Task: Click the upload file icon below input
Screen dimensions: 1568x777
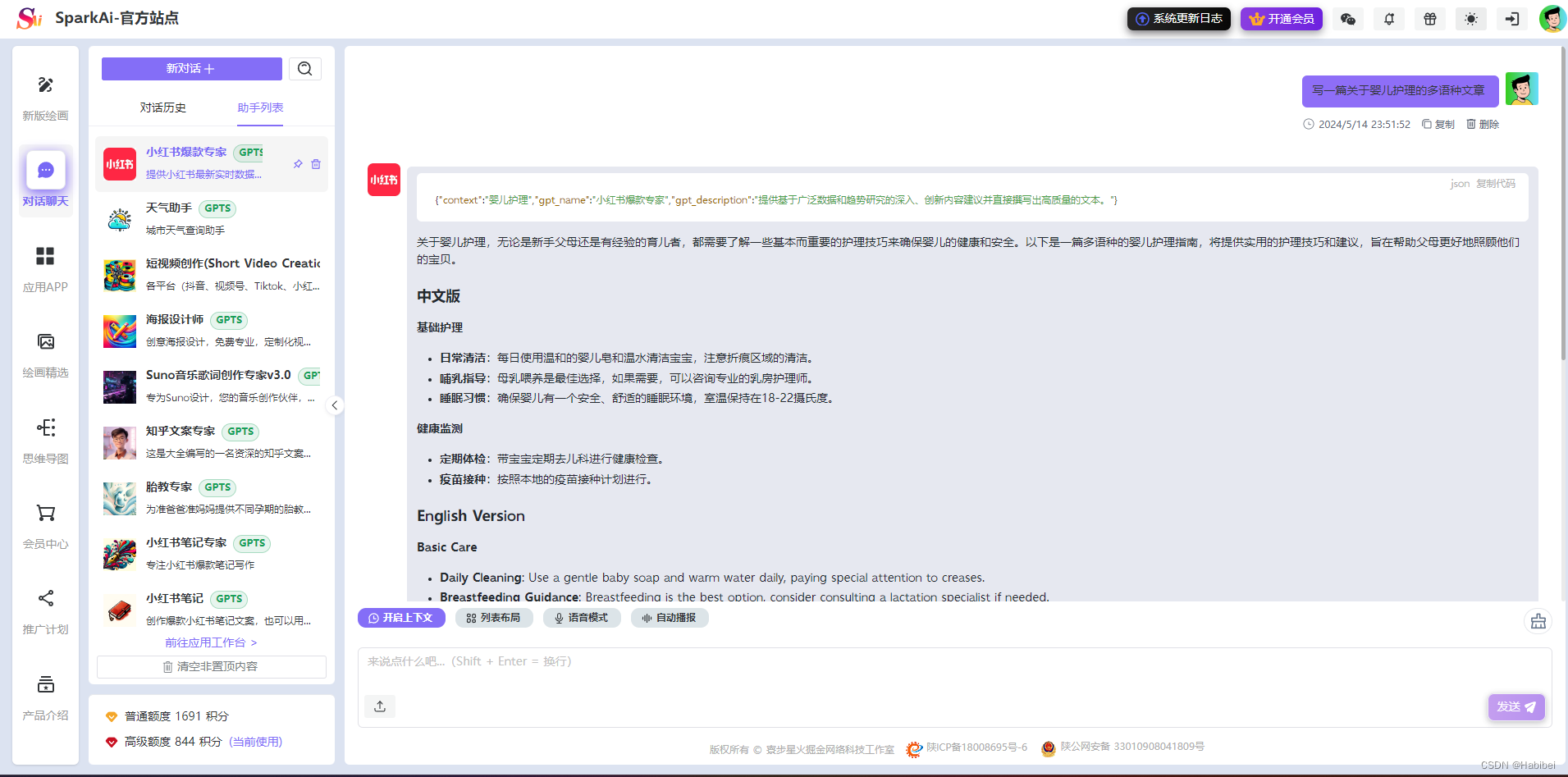Action: coord(380,706)
